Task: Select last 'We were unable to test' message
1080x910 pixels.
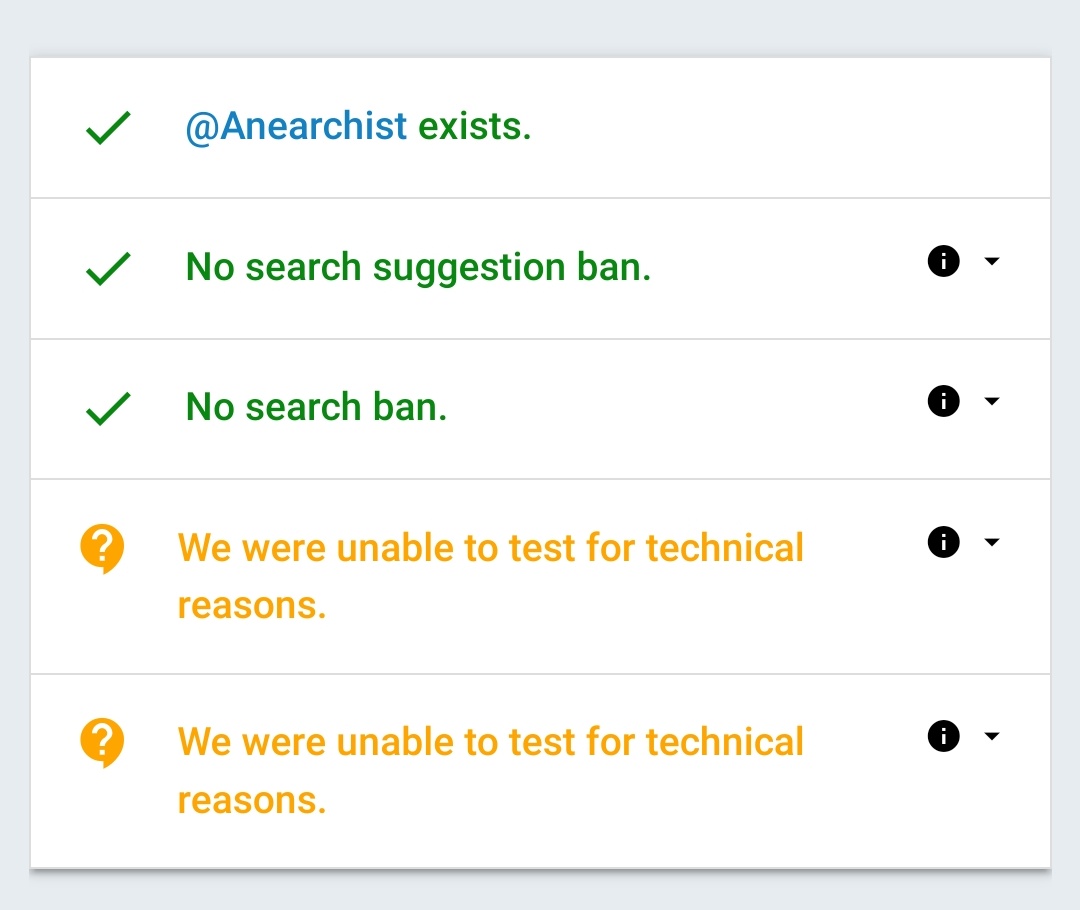Action: tap(490, 770)
